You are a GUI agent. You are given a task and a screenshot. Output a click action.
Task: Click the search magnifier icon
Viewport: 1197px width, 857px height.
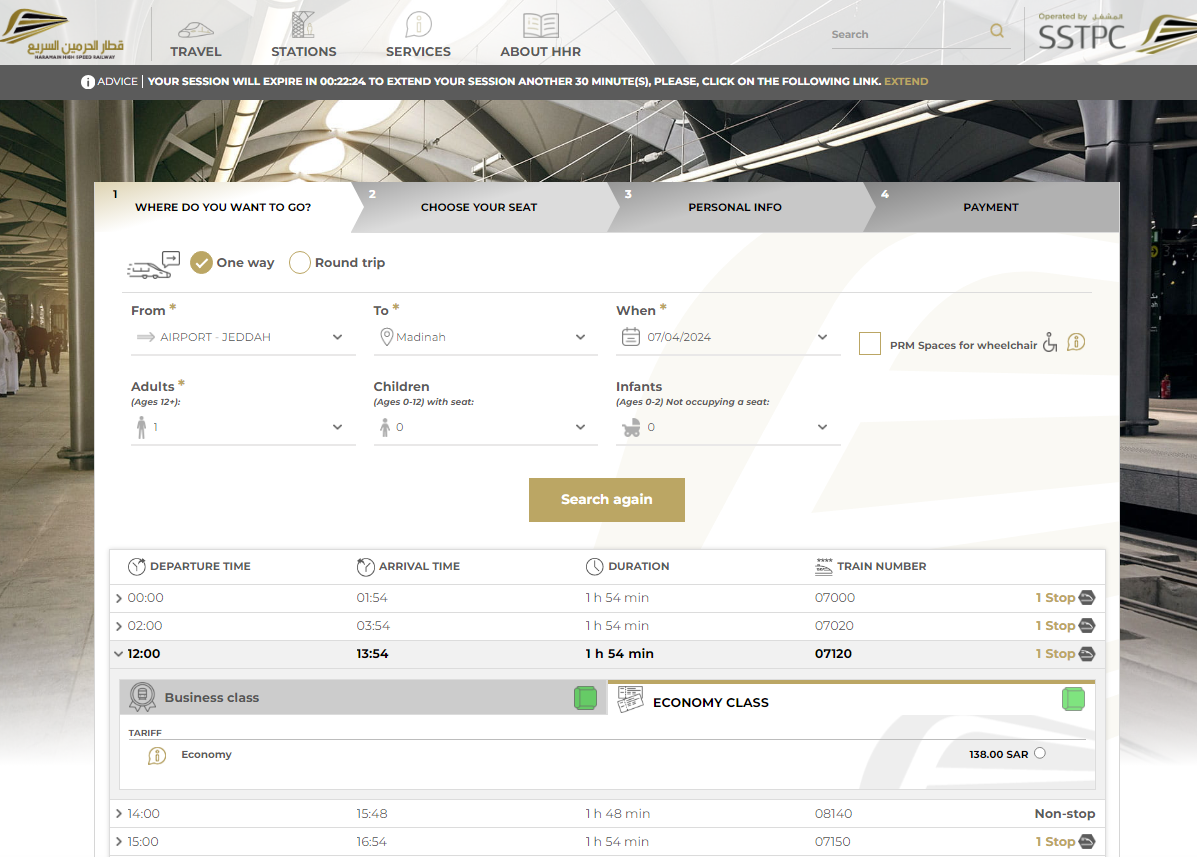997,32
